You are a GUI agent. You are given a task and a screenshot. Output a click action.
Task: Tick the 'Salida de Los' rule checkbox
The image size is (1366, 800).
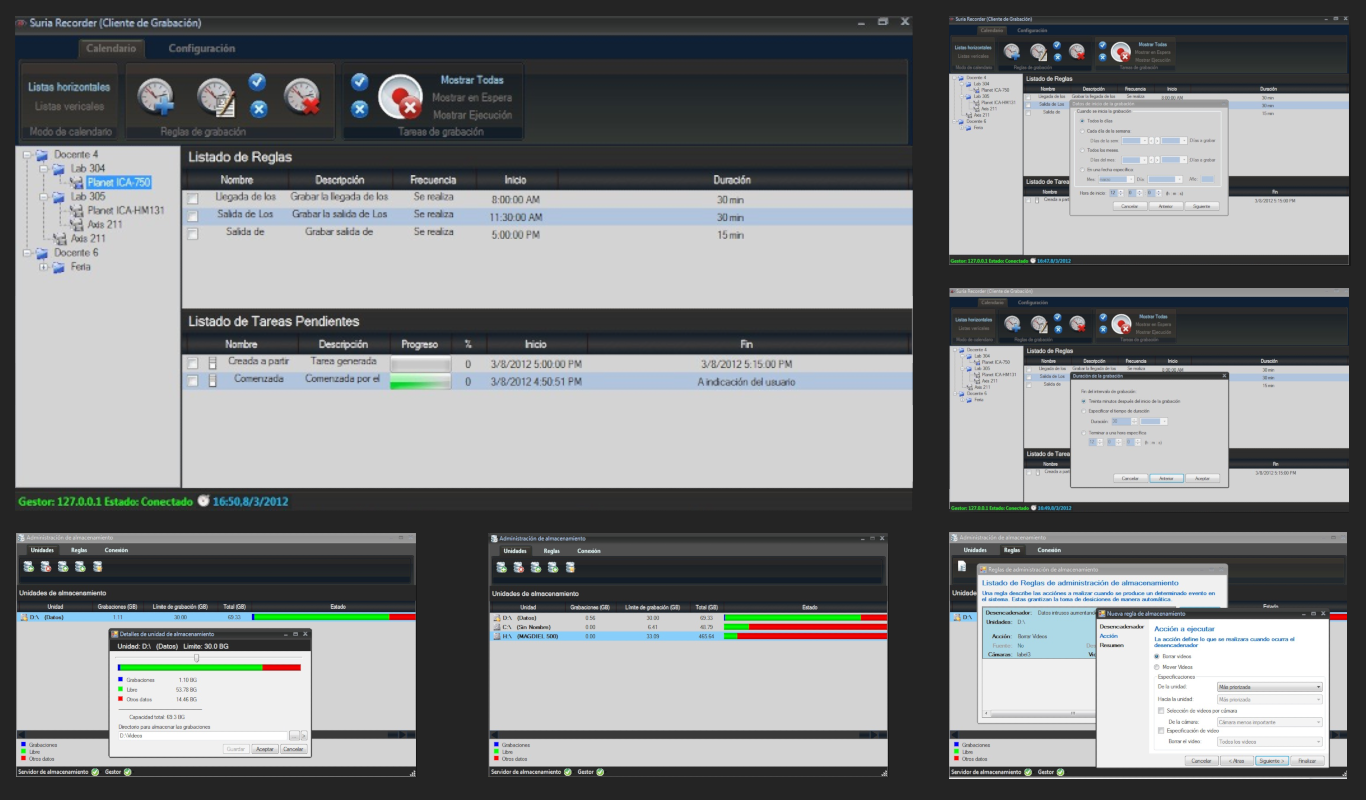[x=193, y=215]
